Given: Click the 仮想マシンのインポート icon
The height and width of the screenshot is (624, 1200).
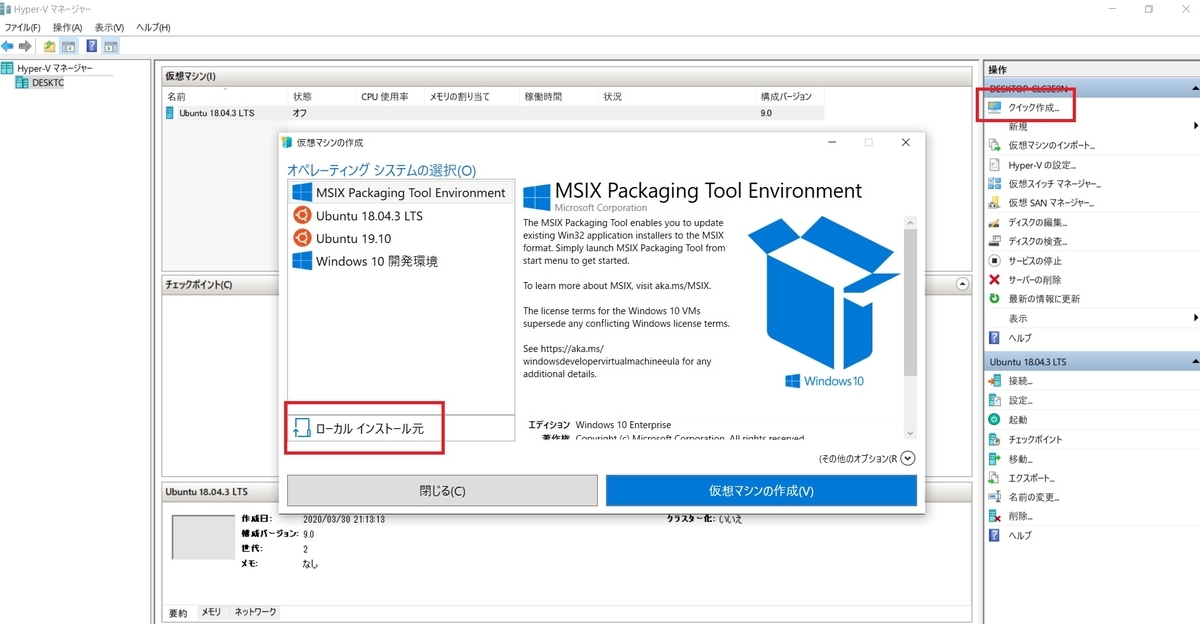Looking at the screenshot, I should [994, 145].
